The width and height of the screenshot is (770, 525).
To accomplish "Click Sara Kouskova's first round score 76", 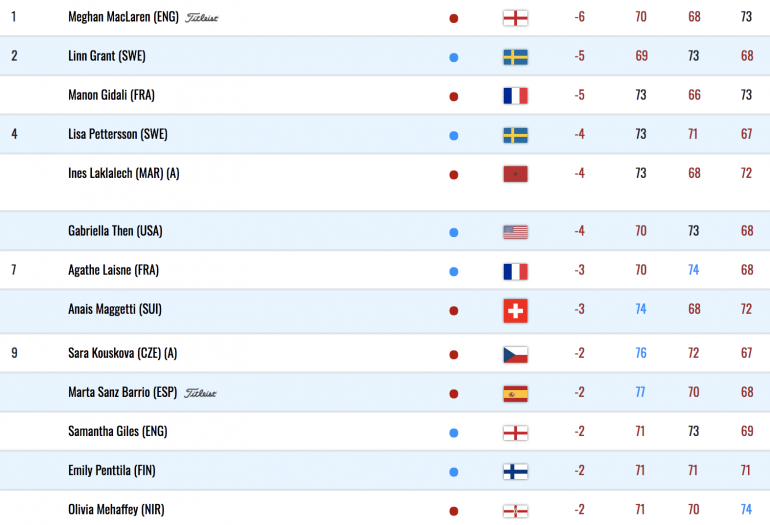I will click(x=641, y=353).
